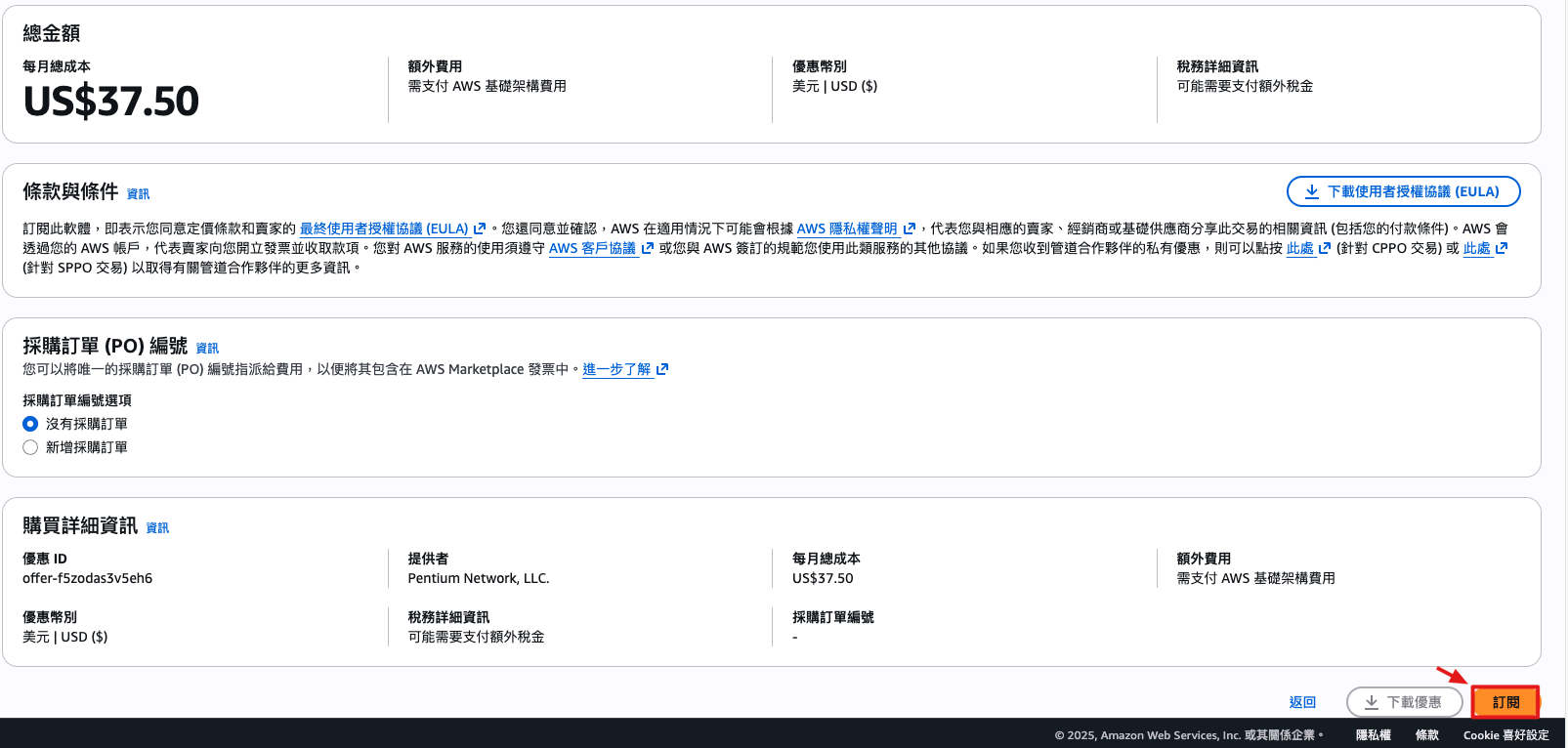Click external-link icon after 最終使用者授權協議 (EULA)
1568x748 pixels.
[x=480, y=229]
